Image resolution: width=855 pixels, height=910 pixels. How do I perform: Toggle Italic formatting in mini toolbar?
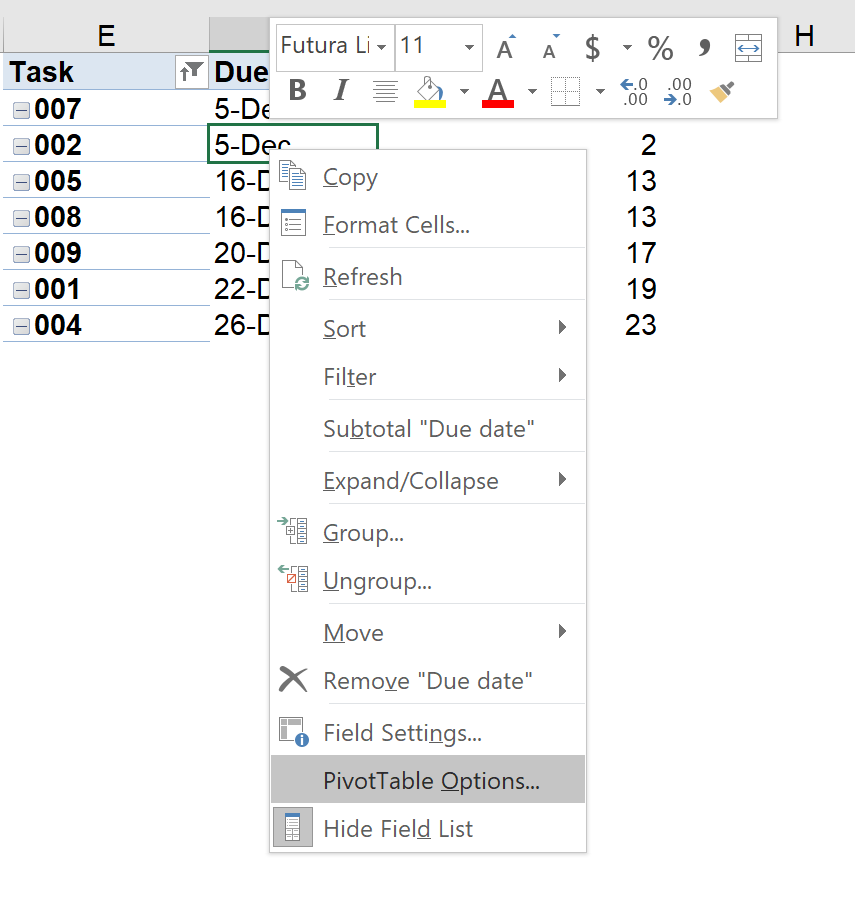coord(340,92)
